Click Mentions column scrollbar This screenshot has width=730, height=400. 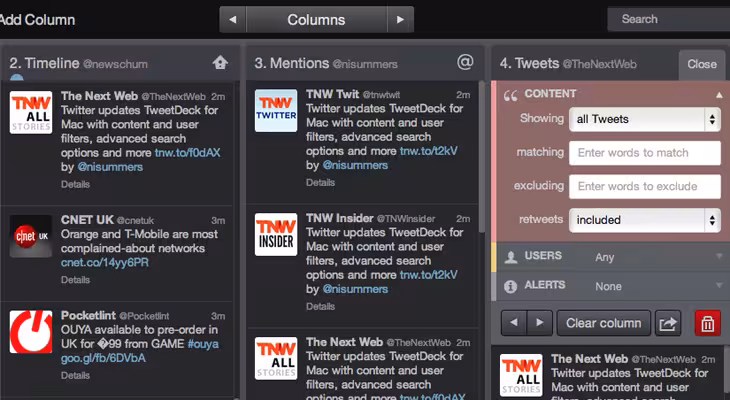click(482, 156)
